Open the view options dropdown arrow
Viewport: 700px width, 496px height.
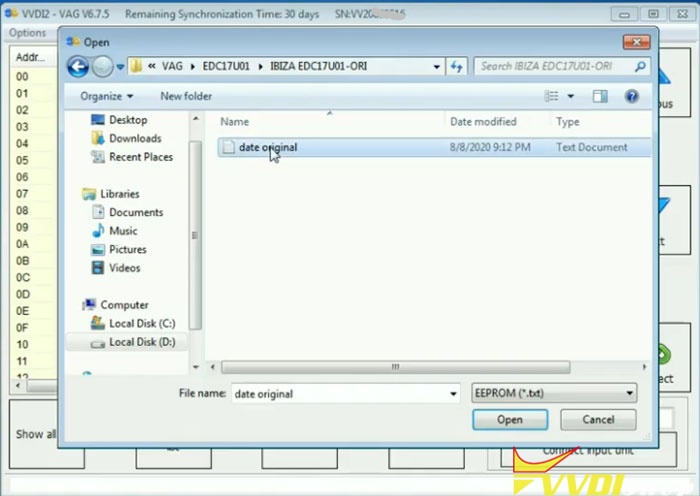[571, 96]
